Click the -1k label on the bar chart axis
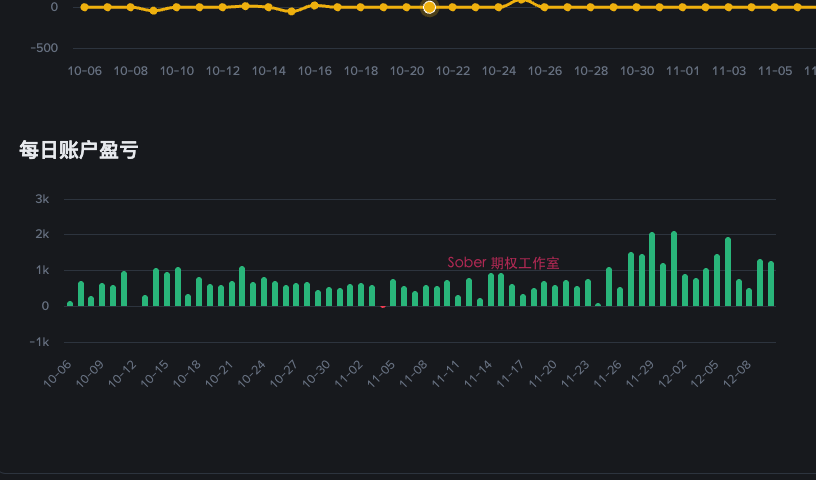The height and width of the screenshot is (480, 816). (x=39, y=342)
